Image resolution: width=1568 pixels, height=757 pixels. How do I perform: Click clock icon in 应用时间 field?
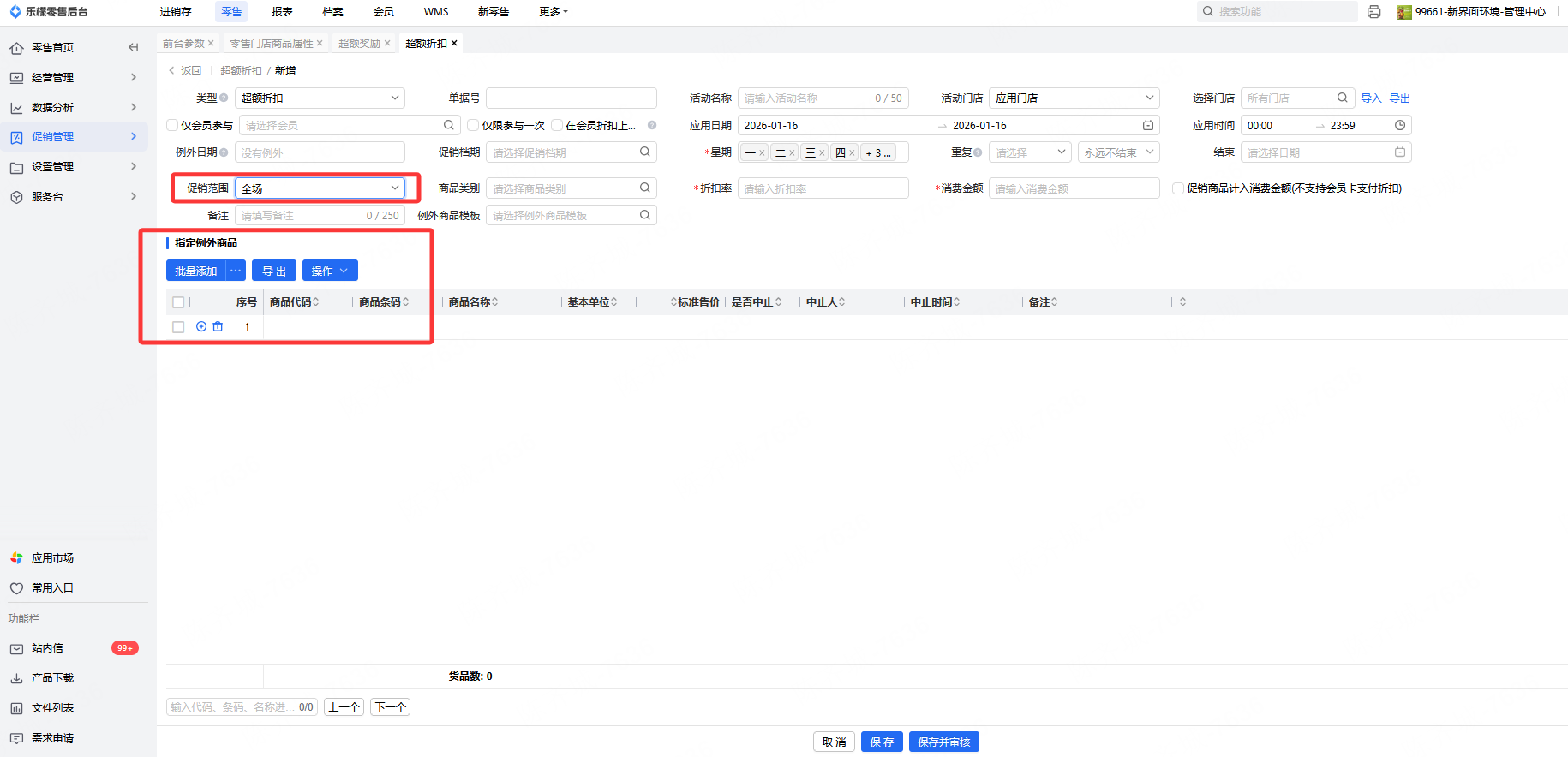[x=1400, y=125]
